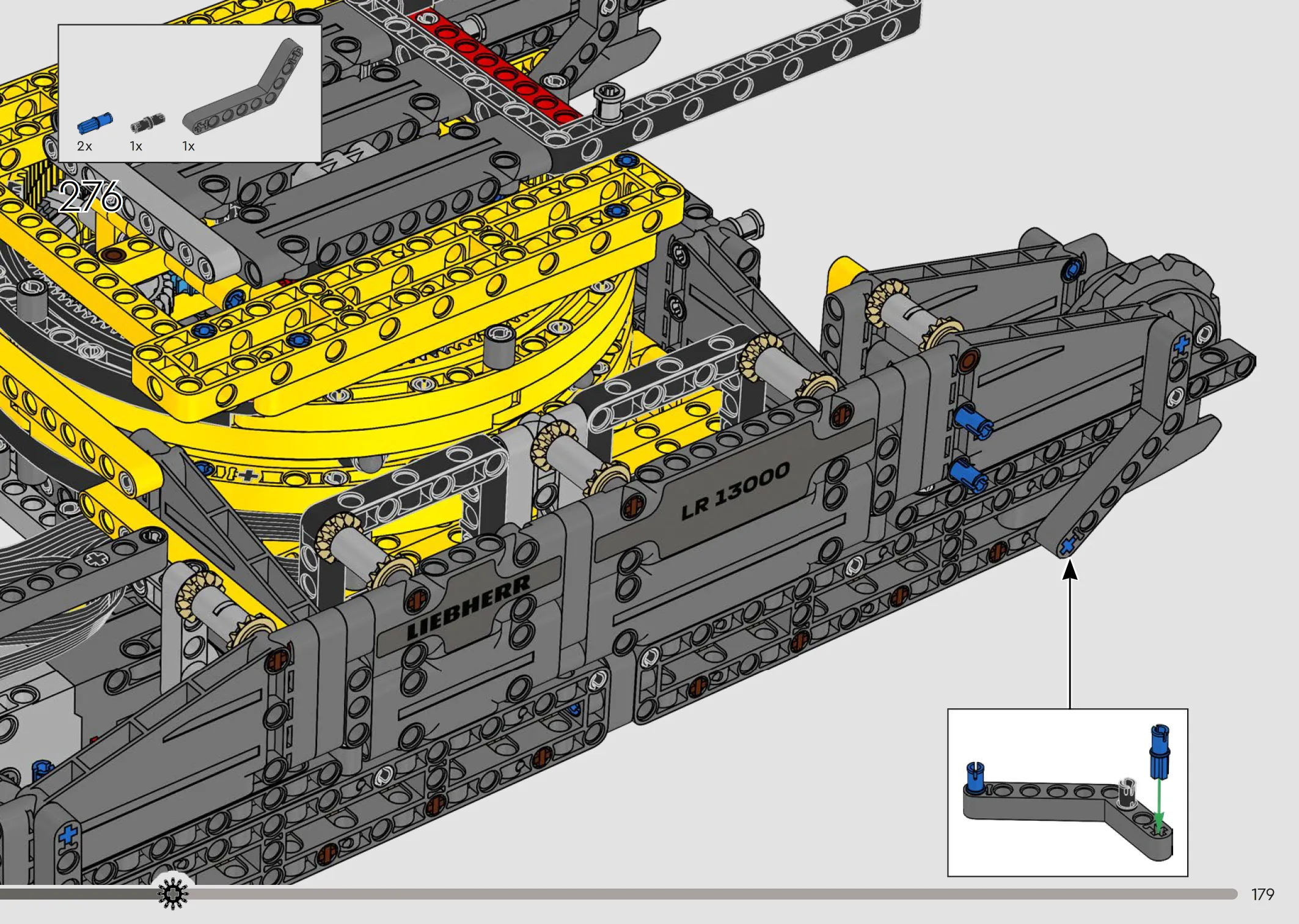Click the build progress bar at page bottom
1299x924 pixels.
(618, 894)
